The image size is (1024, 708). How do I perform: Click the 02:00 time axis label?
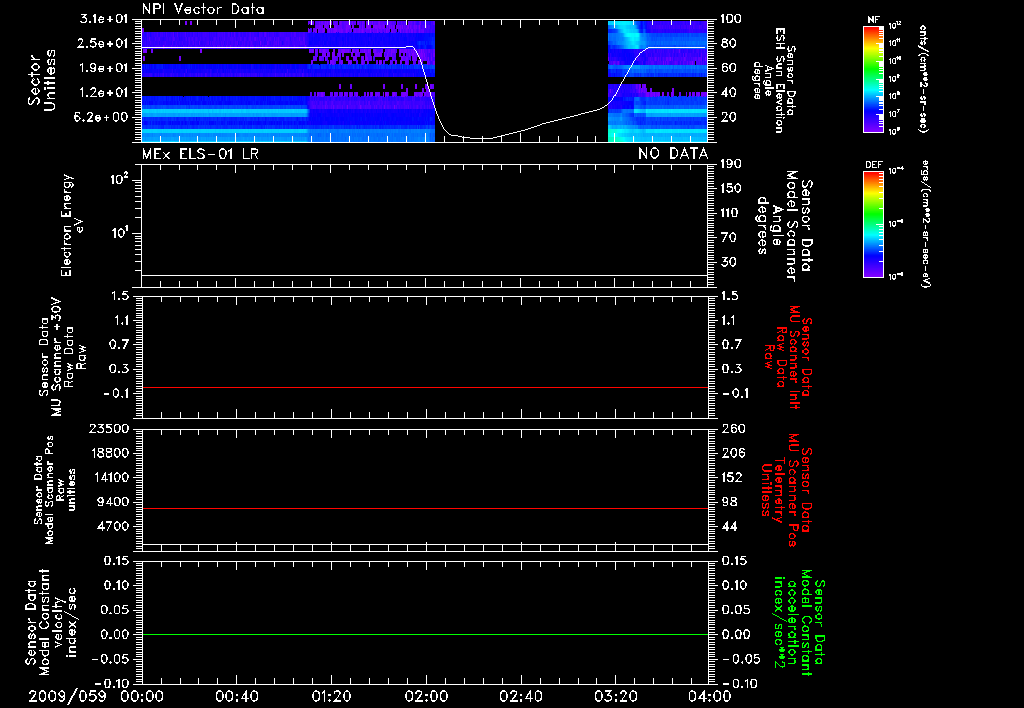click(426, 696)
